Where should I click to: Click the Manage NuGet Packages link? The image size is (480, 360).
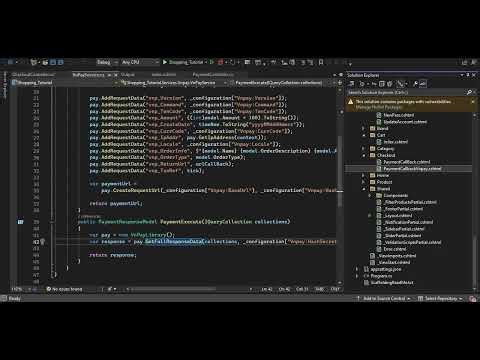point(379,107)
